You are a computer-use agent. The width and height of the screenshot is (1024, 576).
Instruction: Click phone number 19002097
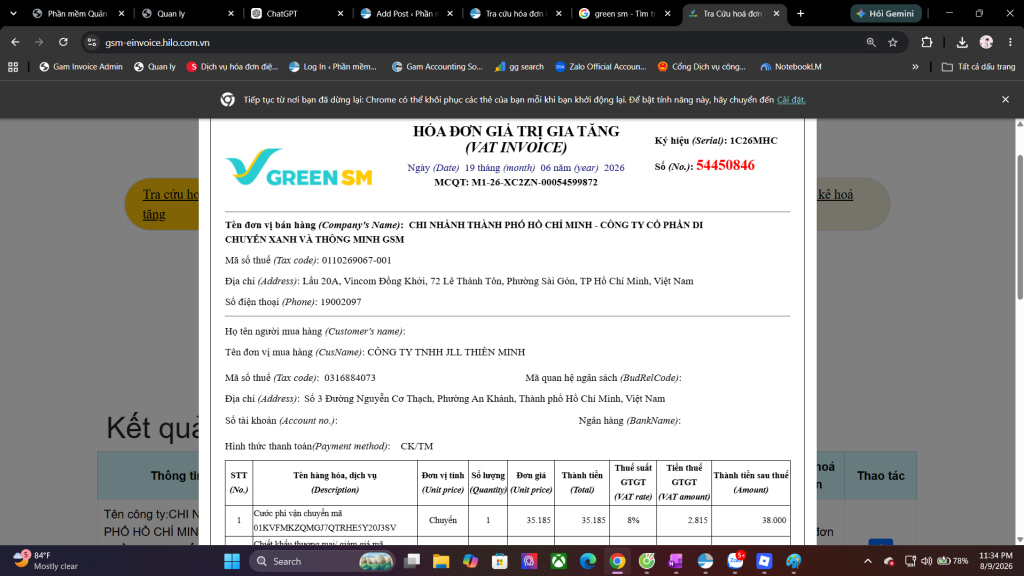coord(341,302)
